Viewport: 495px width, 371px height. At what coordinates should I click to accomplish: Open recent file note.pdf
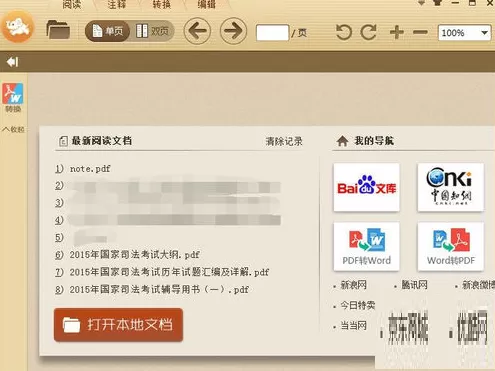(x=90, y=169)
